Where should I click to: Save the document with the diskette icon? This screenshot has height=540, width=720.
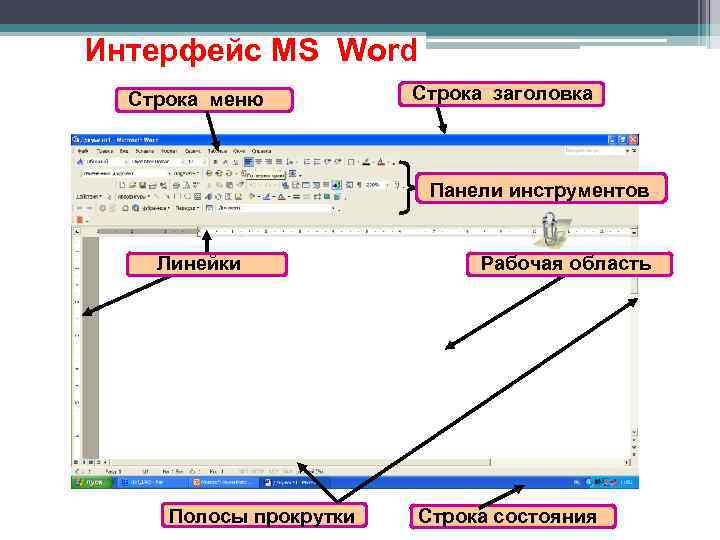[142, 185]
